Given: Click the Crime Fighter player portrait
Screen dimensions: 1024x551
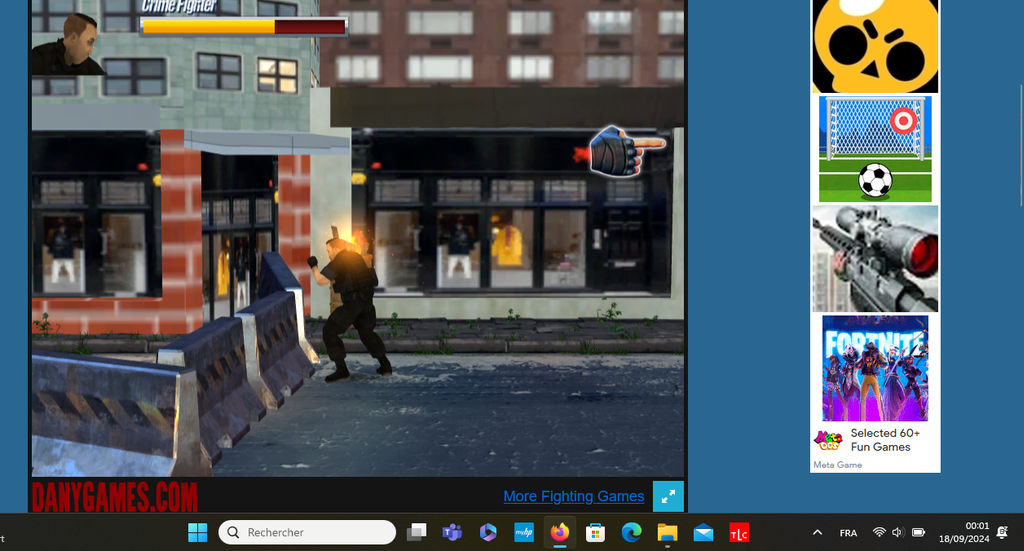Looking at the screenshot, I should point(67,44).
